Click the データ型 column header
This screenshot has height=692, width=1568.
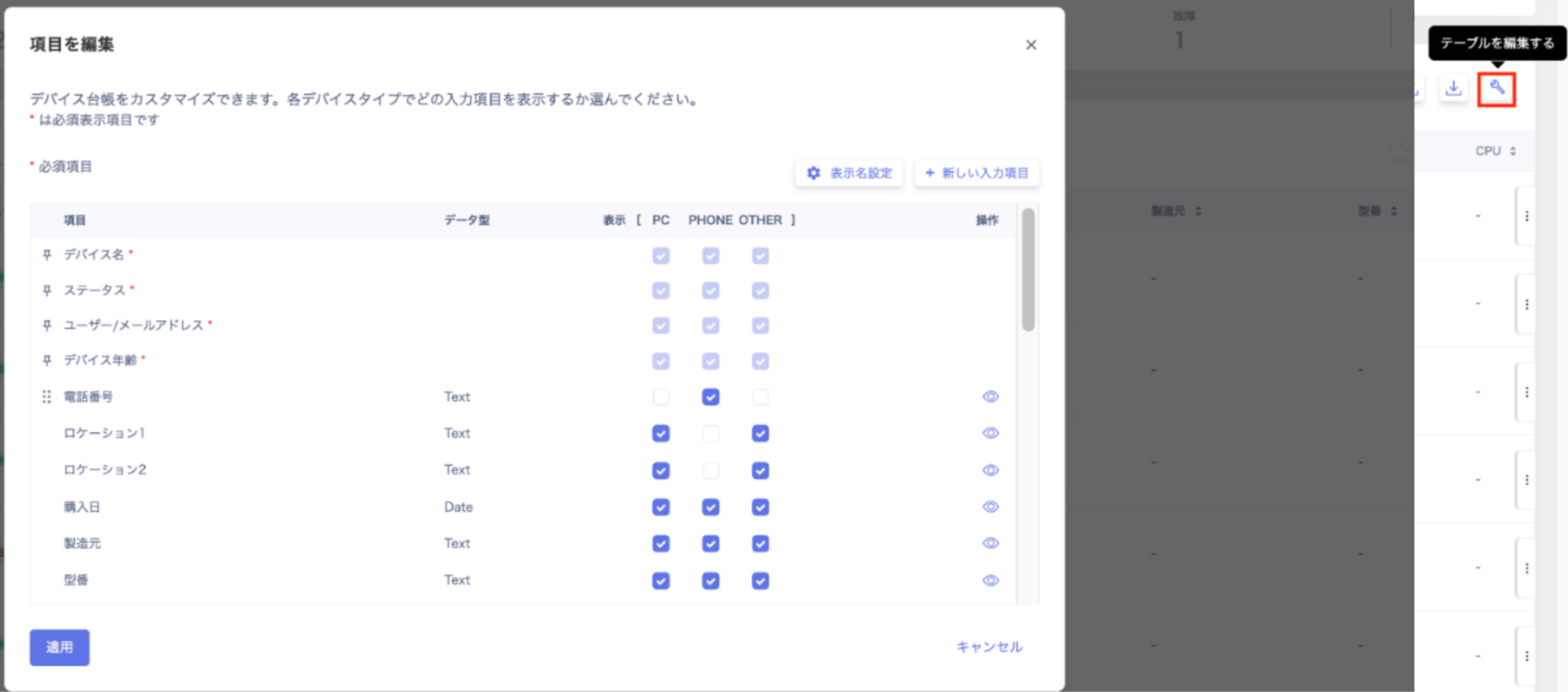[x=466, y=220]
